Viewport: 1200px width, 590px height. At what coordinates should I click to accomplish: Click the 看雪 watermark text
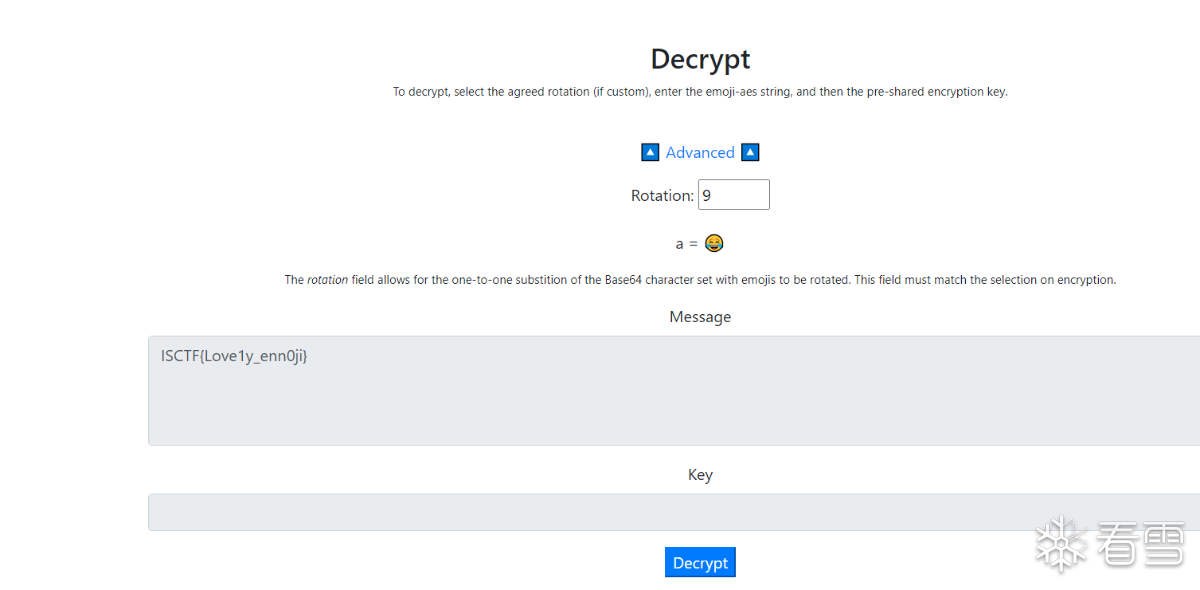[1140, 545]
